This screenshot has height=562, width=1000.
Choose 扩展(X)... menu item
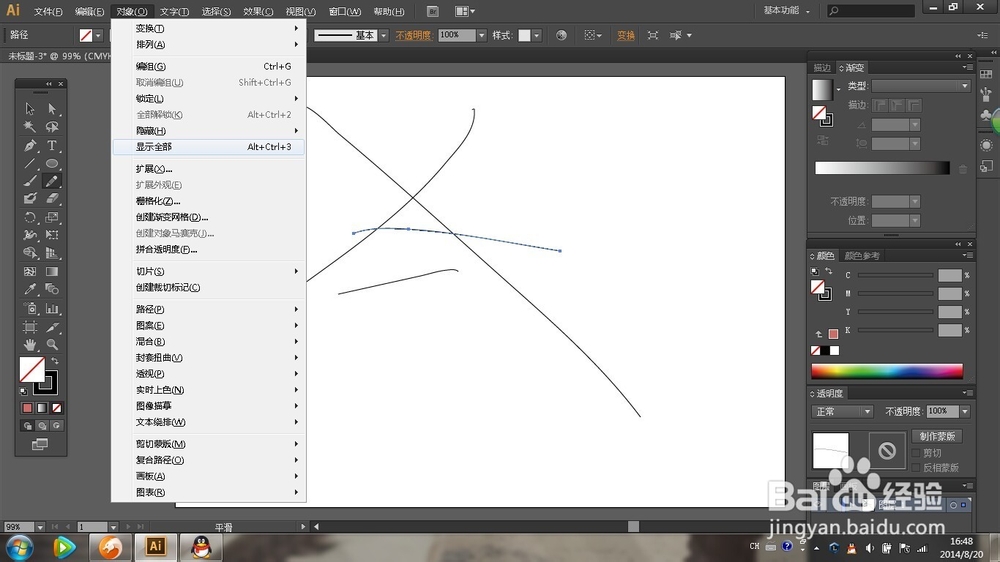click(x=209, y=169)
